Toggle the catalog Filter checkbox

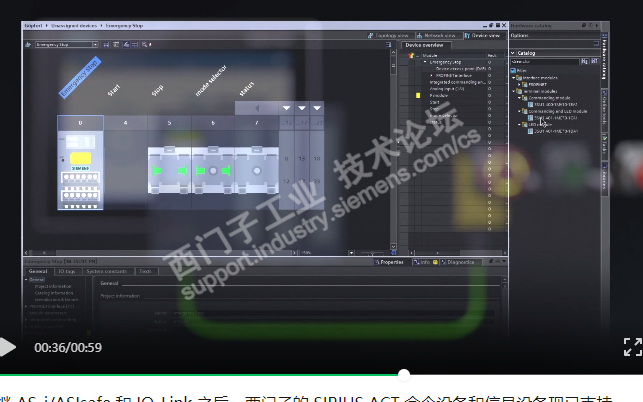[513, 71]
